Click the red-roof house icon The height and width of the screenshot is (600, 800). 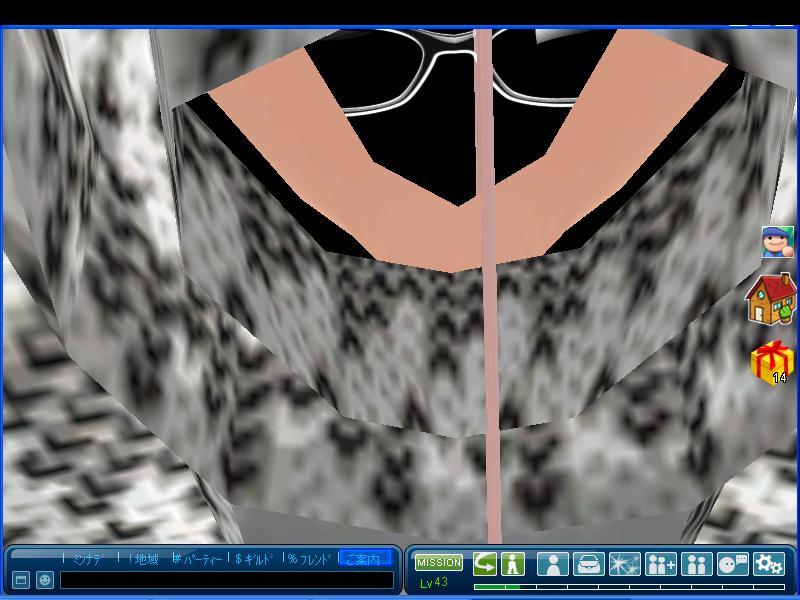[x=771, y=300]
